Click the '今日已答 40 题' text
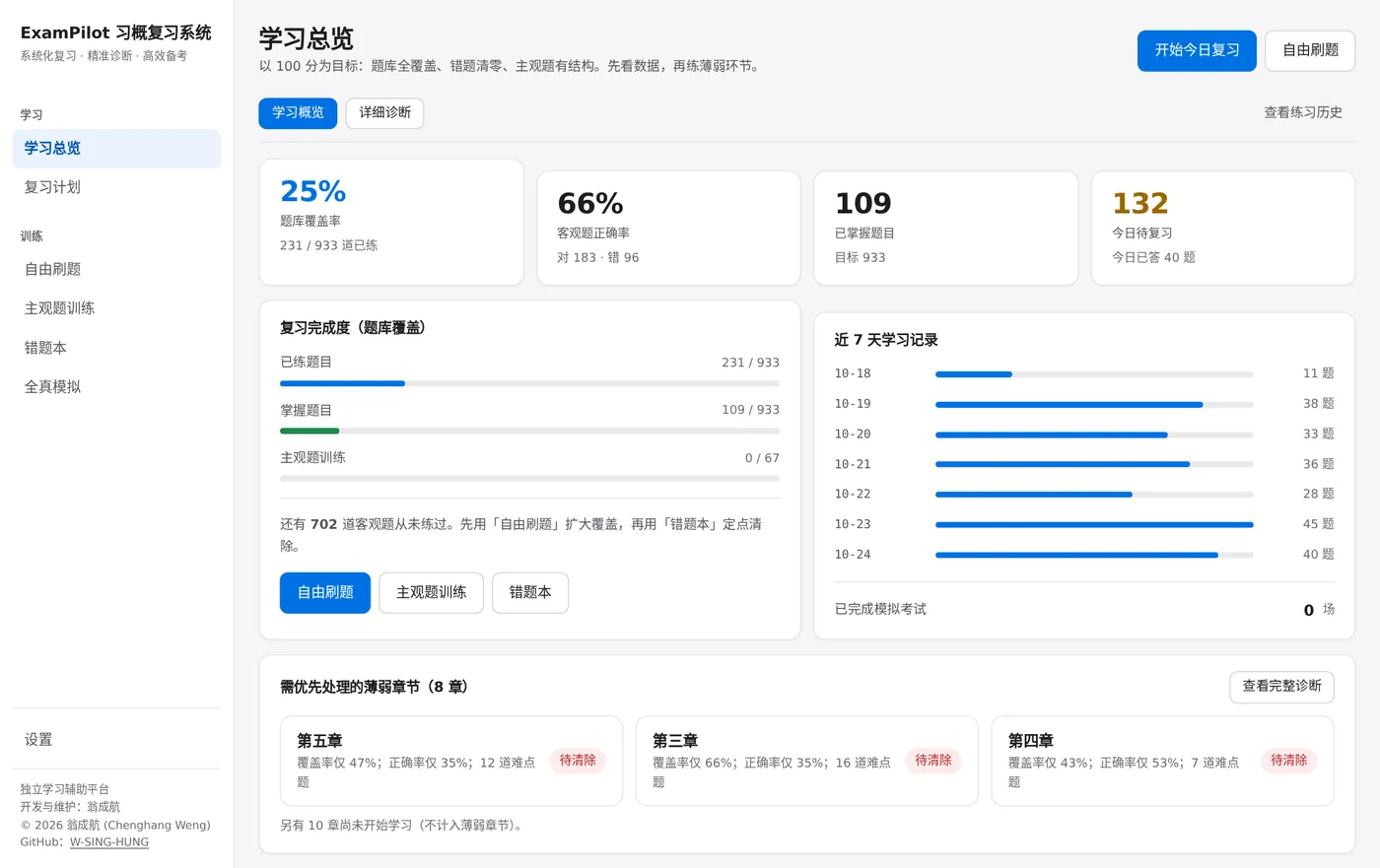 [1153, 257]
